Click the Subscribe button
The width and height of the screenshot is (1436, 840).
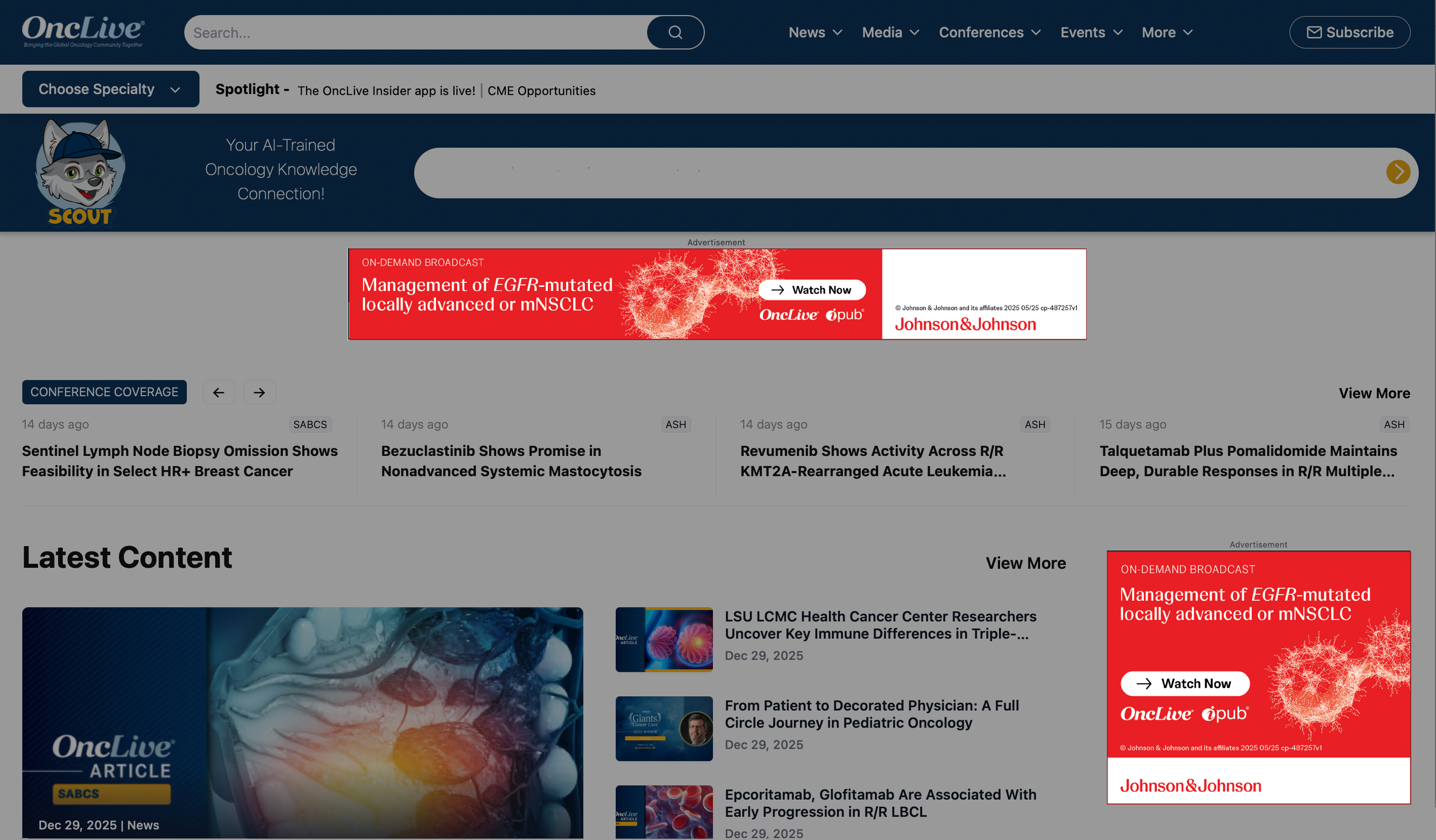[x=1350, y=32]
